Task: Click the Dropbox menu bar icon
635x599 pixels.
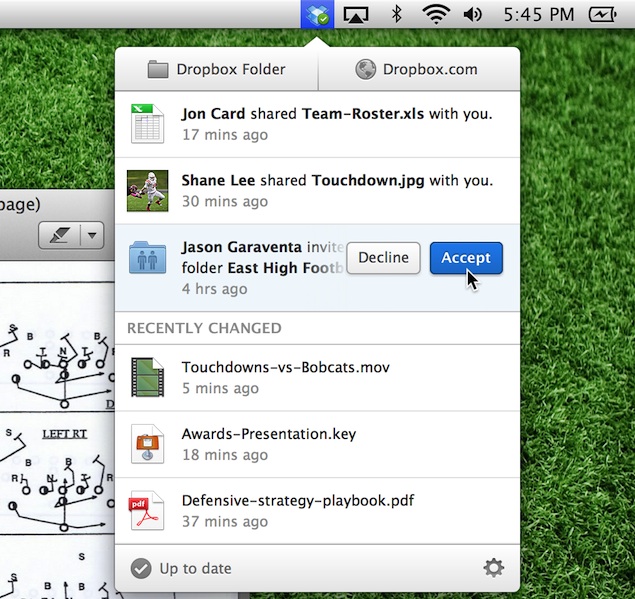Action: (317, 15)
